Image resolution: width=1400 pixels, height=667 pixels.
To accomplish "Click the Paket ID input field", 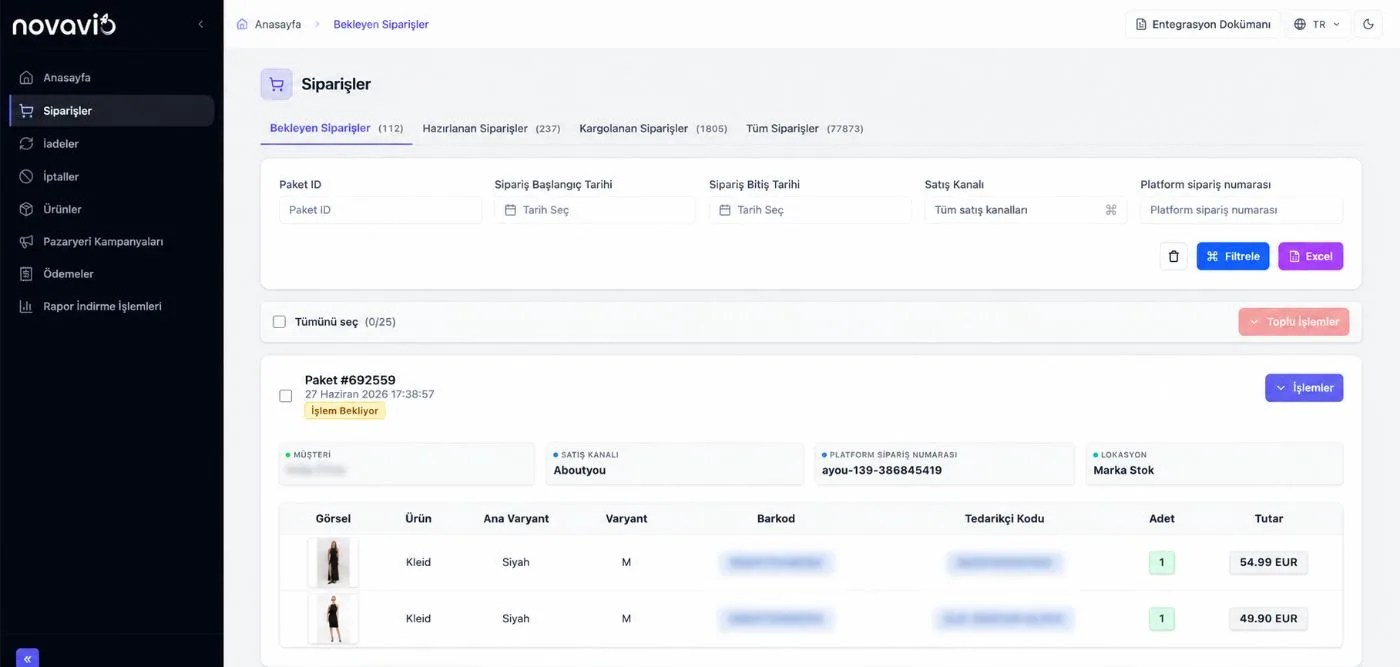I will tap(380, 210).
